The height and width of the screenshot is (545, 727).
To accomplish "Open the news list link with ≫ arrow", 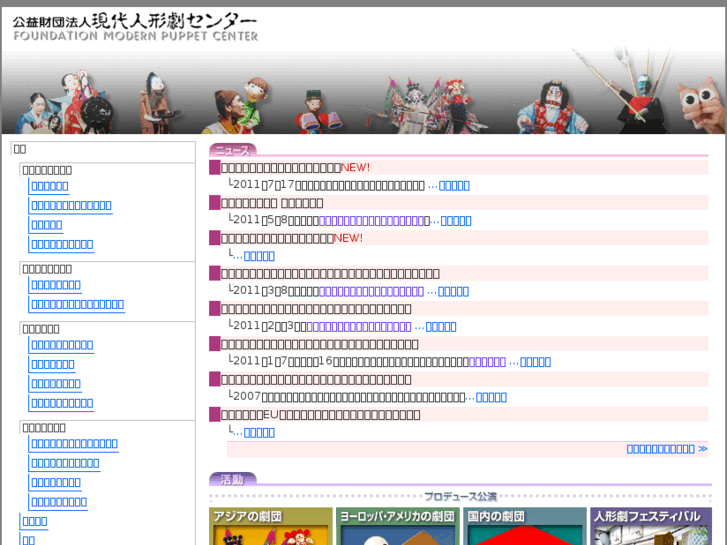I will pos(667,449).
